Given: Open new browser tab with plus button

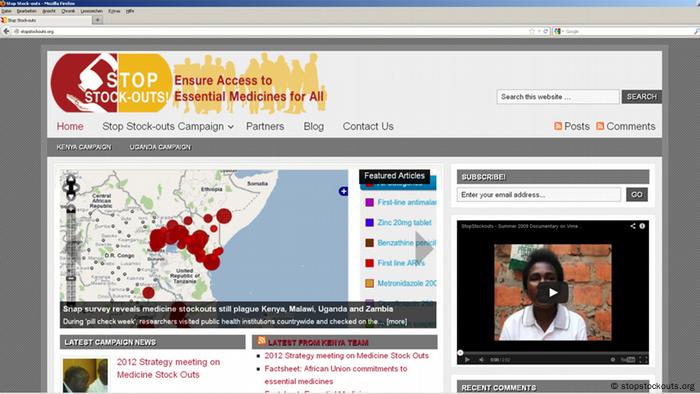Looking at the screenshot, I should point(97,20).
